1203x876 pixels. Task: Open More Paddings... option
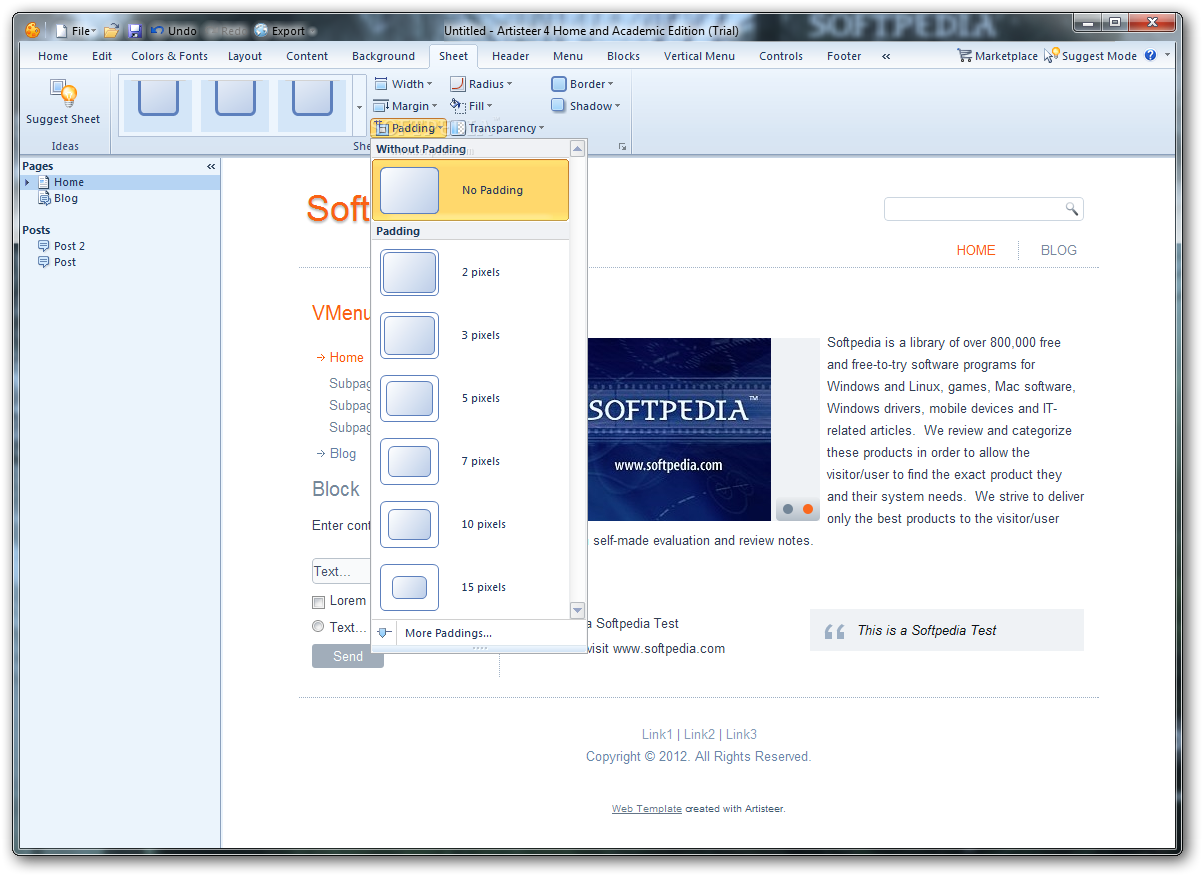tap(448, 633)
